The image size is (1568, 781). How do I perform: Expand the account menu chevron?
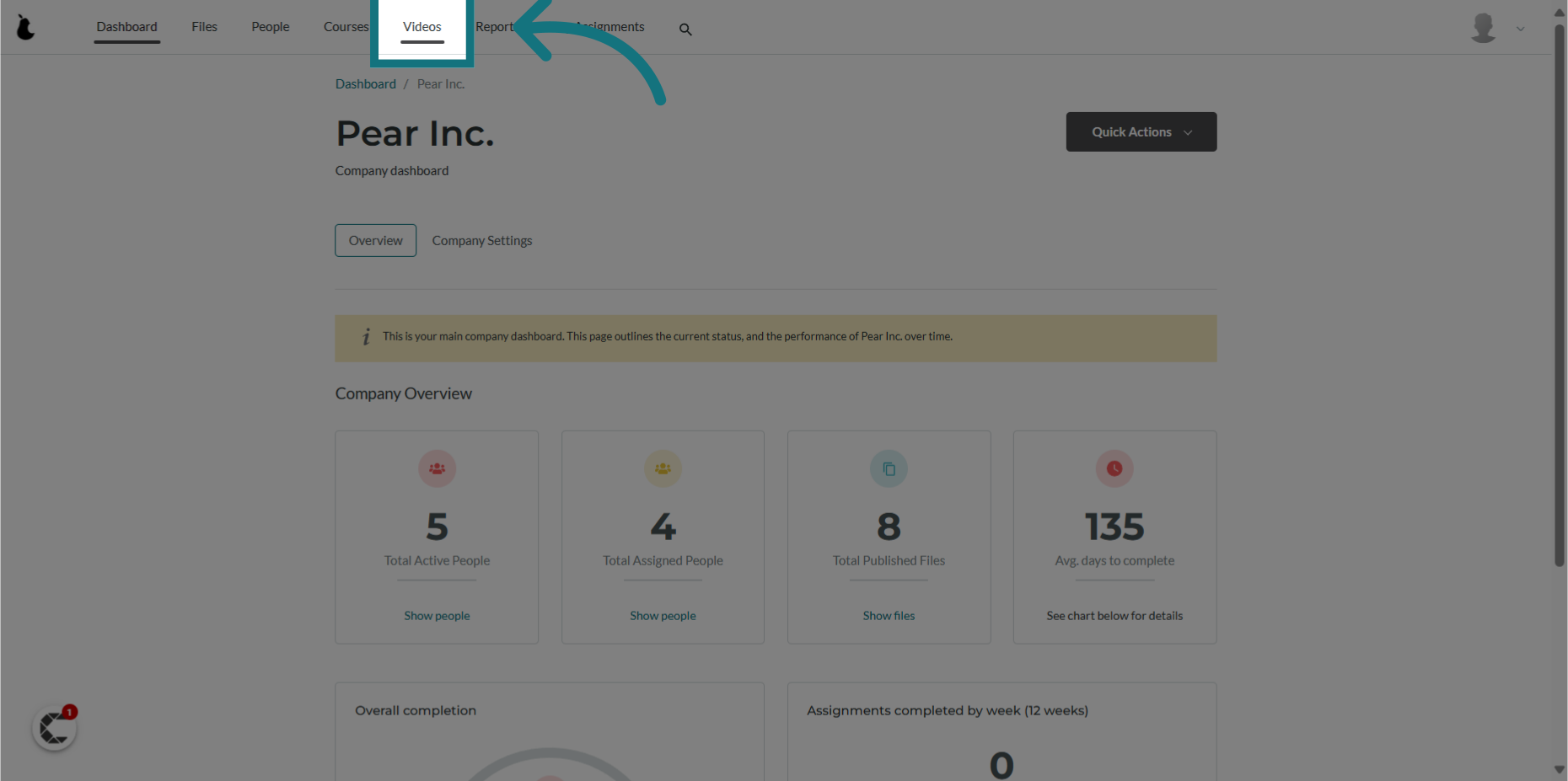click(1520, 29)
